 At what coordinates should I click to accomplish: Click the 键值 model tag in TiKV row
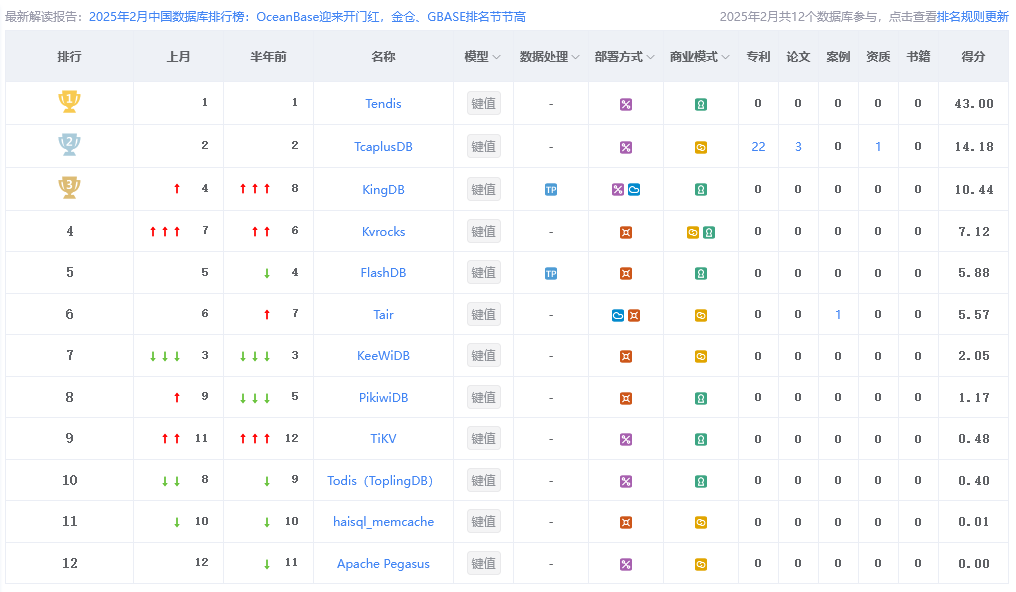coord(483,439)
